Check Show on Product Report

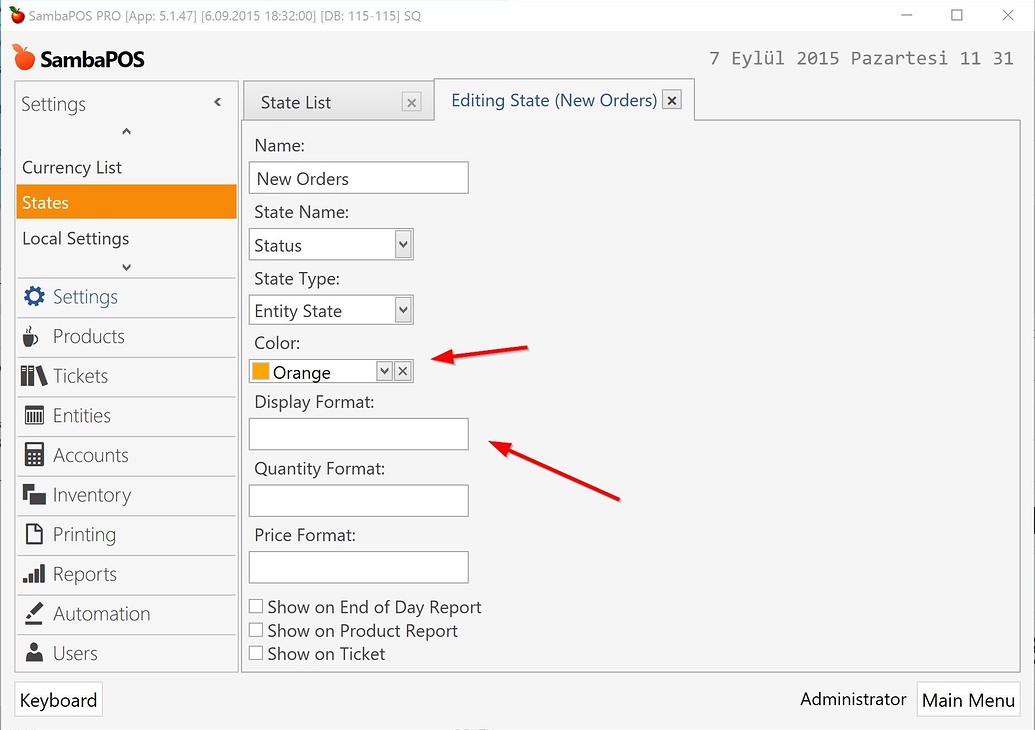(x=256, y=630)
